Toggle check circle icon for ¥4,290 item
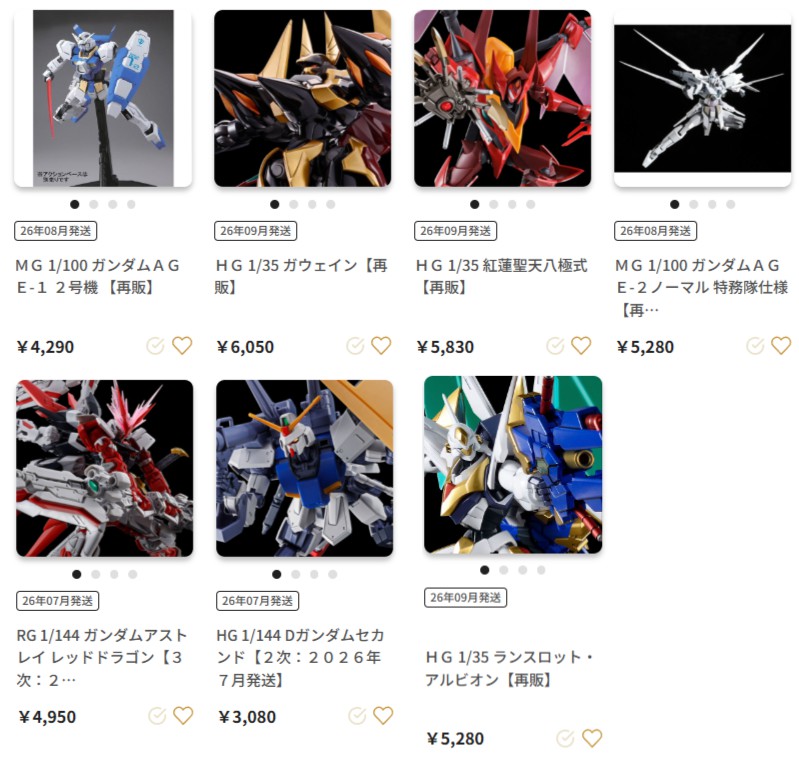This screenshot has width=799, height=759. (x=155, y=346)
